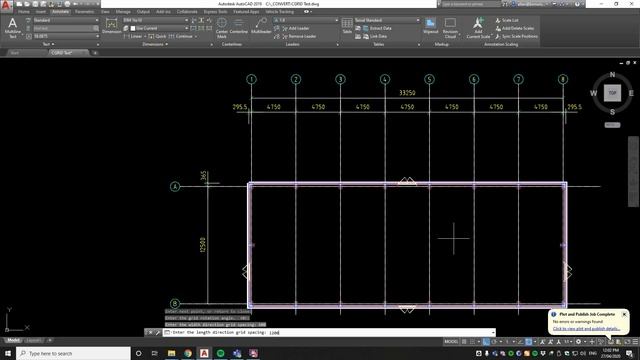This screenshot has height=360, width=640.
Task: Switch to the Express Tools ribbon tab
Action: tap(216, 12)
